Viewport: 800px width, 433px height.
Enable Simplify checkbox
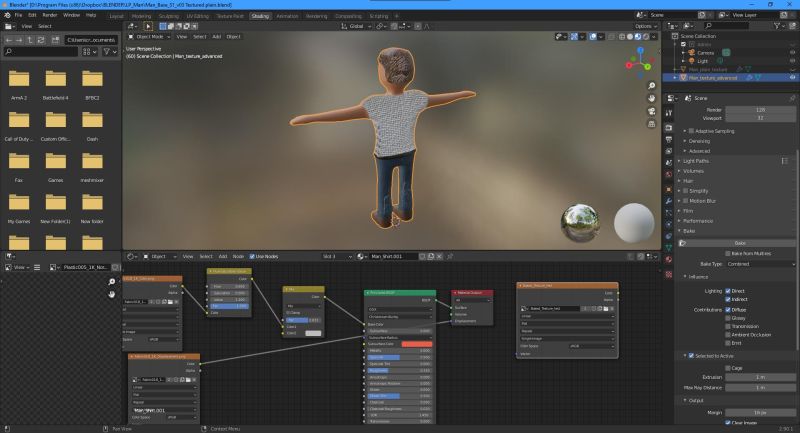click(685, 191)
